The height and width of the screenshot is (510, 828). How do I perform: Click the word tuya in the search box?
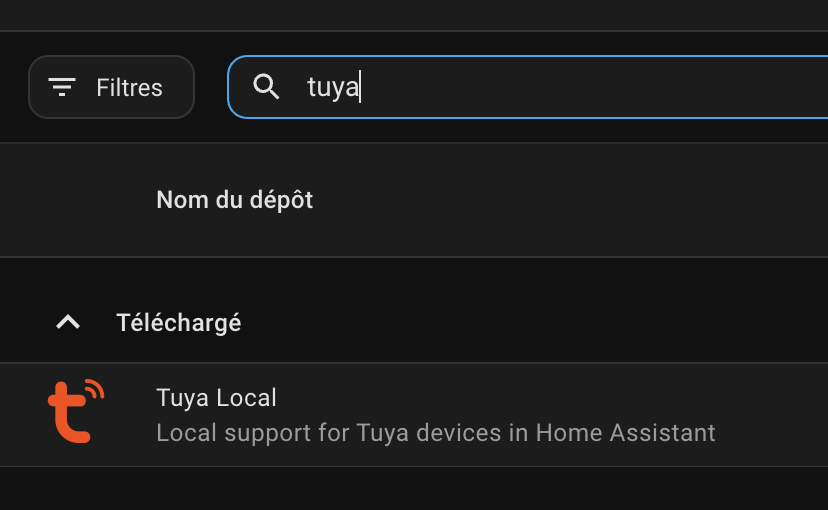tap(333, 87)
